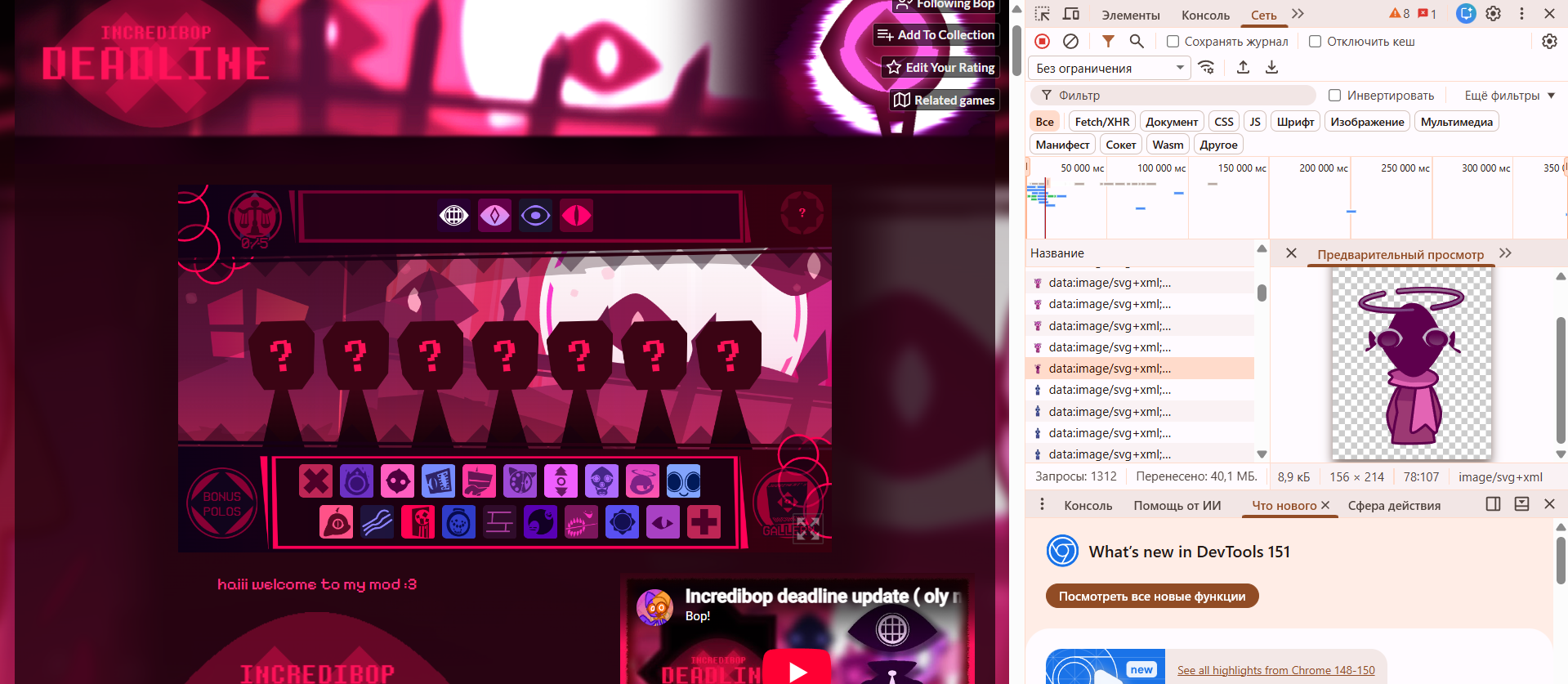The image size is (1568, 684).
Task: Check the Отключить кеш checkbox
Action: 1315,42
